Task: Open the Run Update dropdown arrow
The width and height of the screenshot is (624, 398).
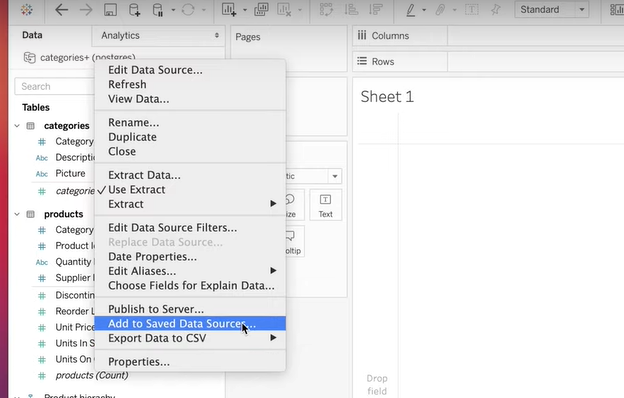Action: coord(204,10)
